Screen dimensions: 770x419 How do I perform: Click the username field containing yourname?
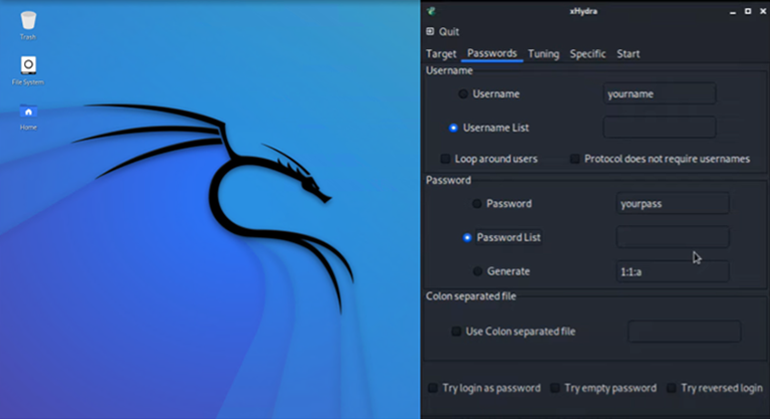click(660, 94)
